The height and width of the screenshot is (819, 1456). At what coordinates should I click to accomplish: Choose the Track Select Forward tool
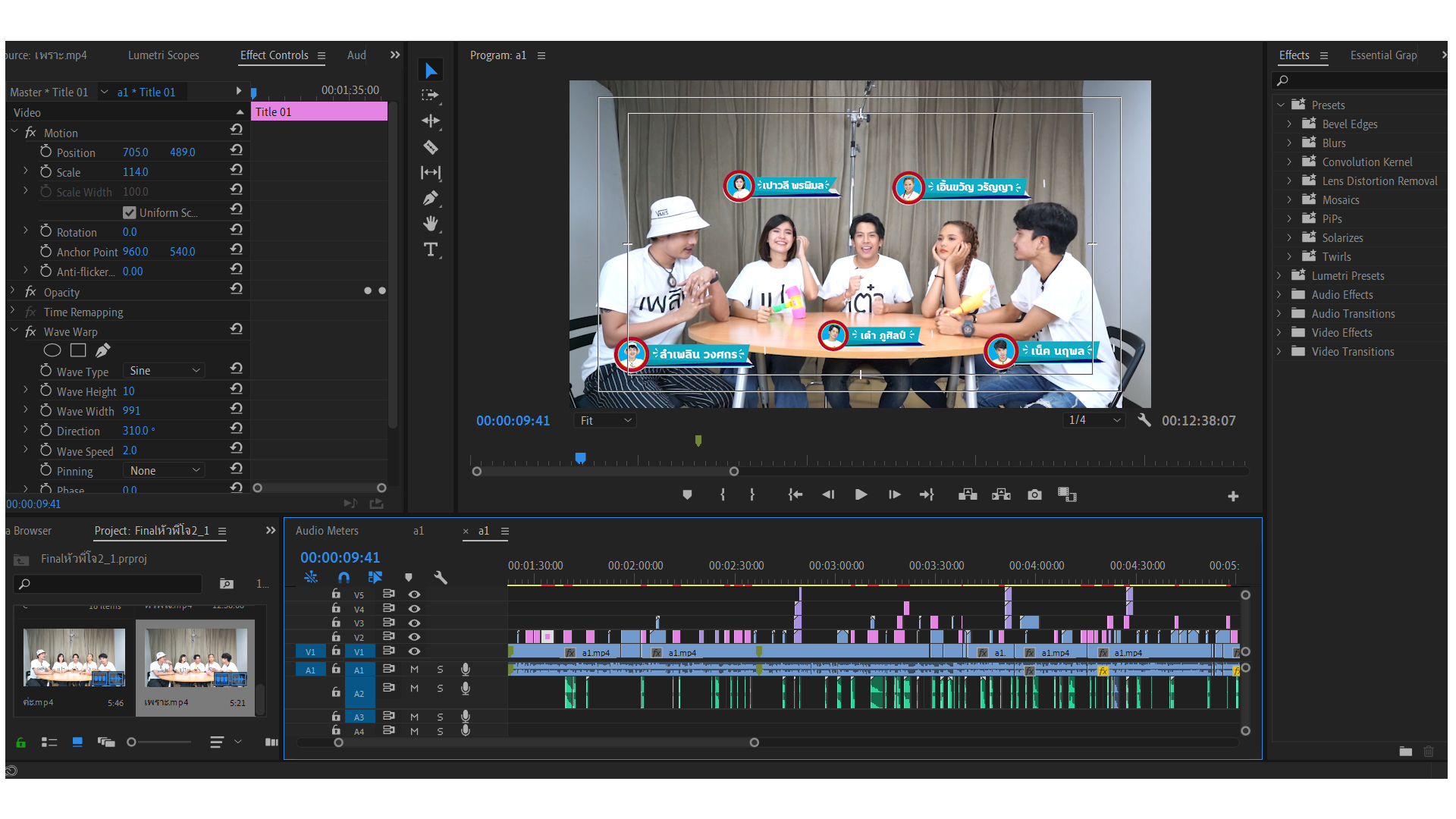[431, 96]
